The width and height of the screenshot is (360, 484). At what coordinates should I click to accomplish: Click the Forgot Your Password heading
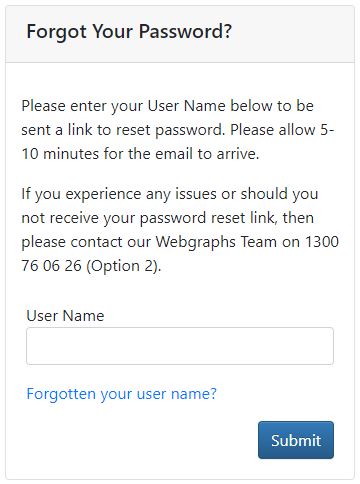tap(129, 32)
